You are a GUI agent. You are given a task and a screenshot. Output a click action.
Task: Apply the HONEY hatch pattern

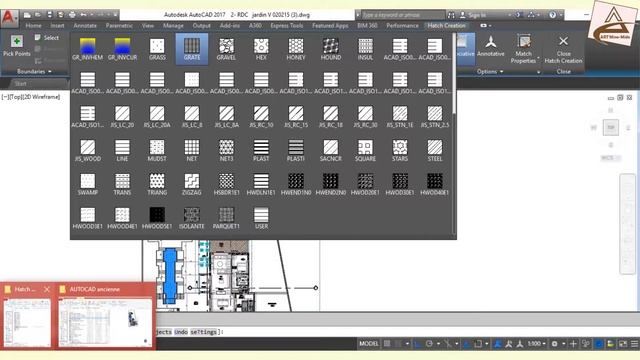tap(296, 49)
